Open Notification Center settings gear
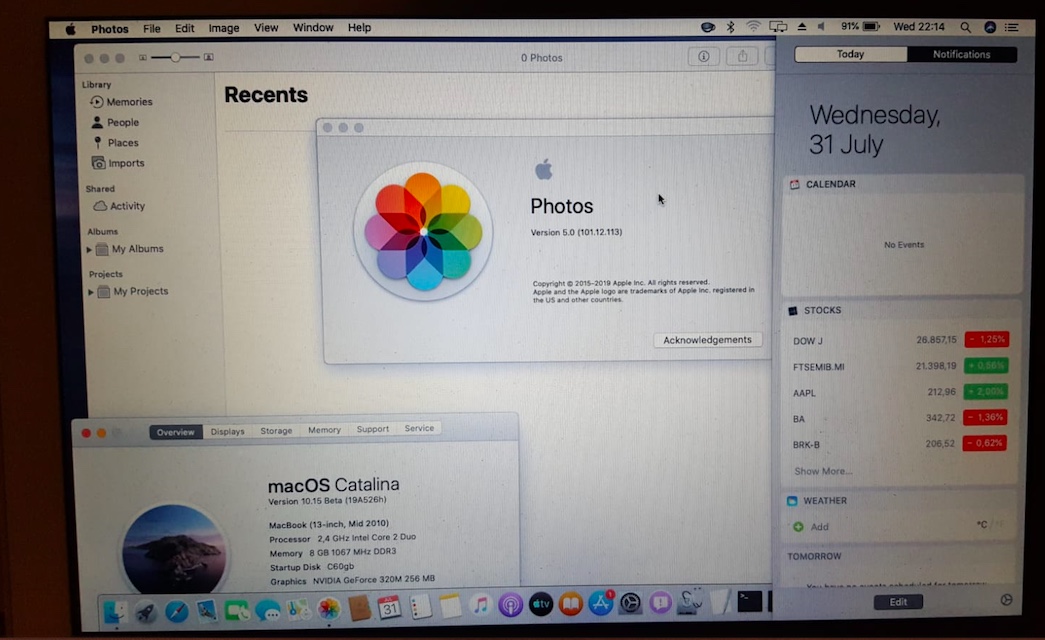The width and height of the screenshot is (1045, 640). pyautogui.click(x=1006, y=600)
